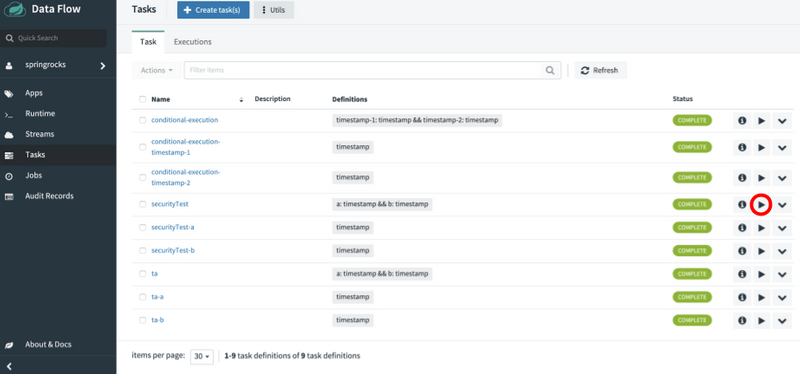The image size is (800, 374).
Task: Open the conditional-execution task link
Action: tap(185, 120)
